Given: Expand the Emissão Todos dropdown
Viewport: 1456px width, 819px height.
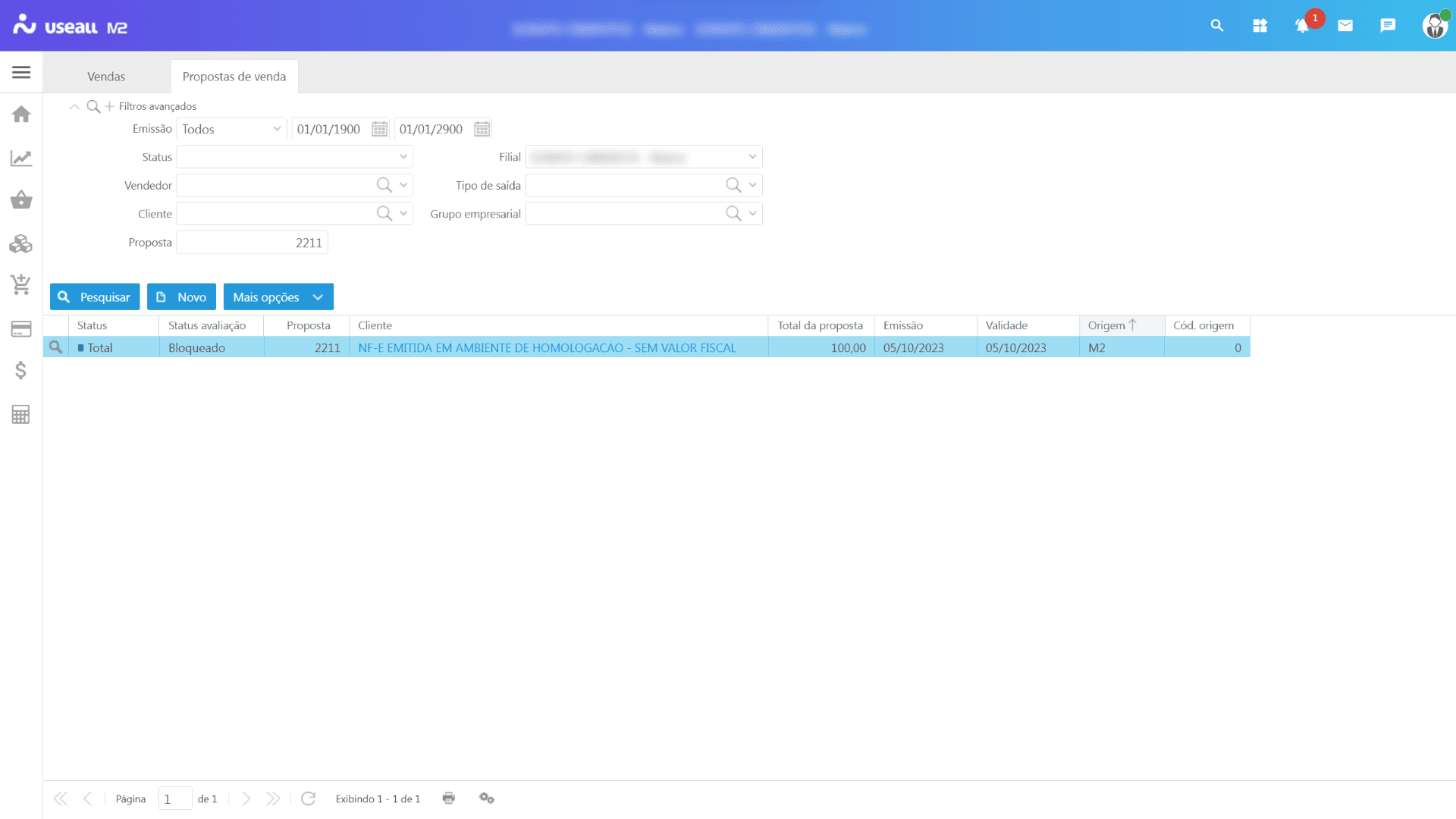Looking at the screenshot, I should point(277,129).
